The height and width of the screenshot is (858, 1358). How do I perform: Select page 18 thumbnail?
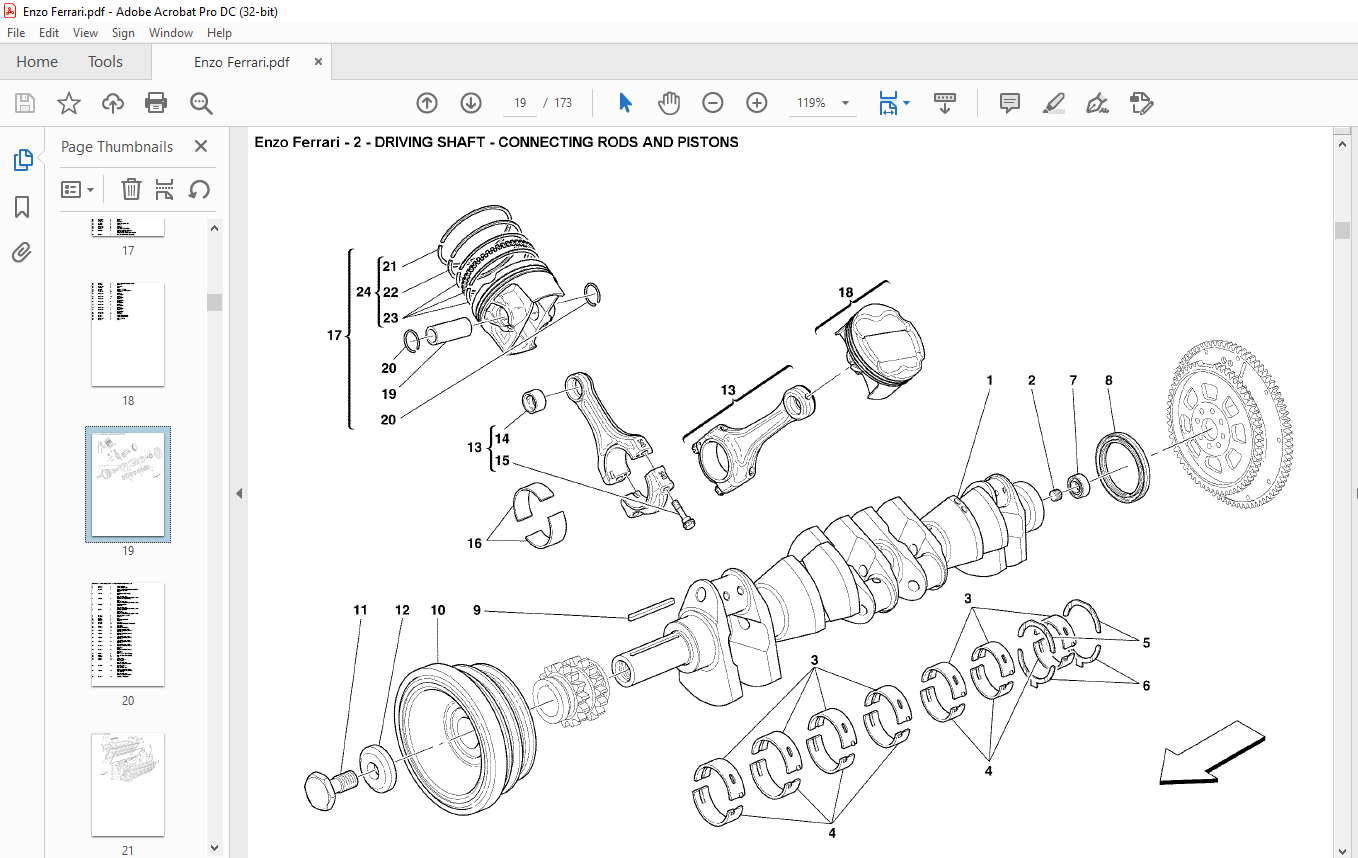pyautogui.click(x=128, y=335)
